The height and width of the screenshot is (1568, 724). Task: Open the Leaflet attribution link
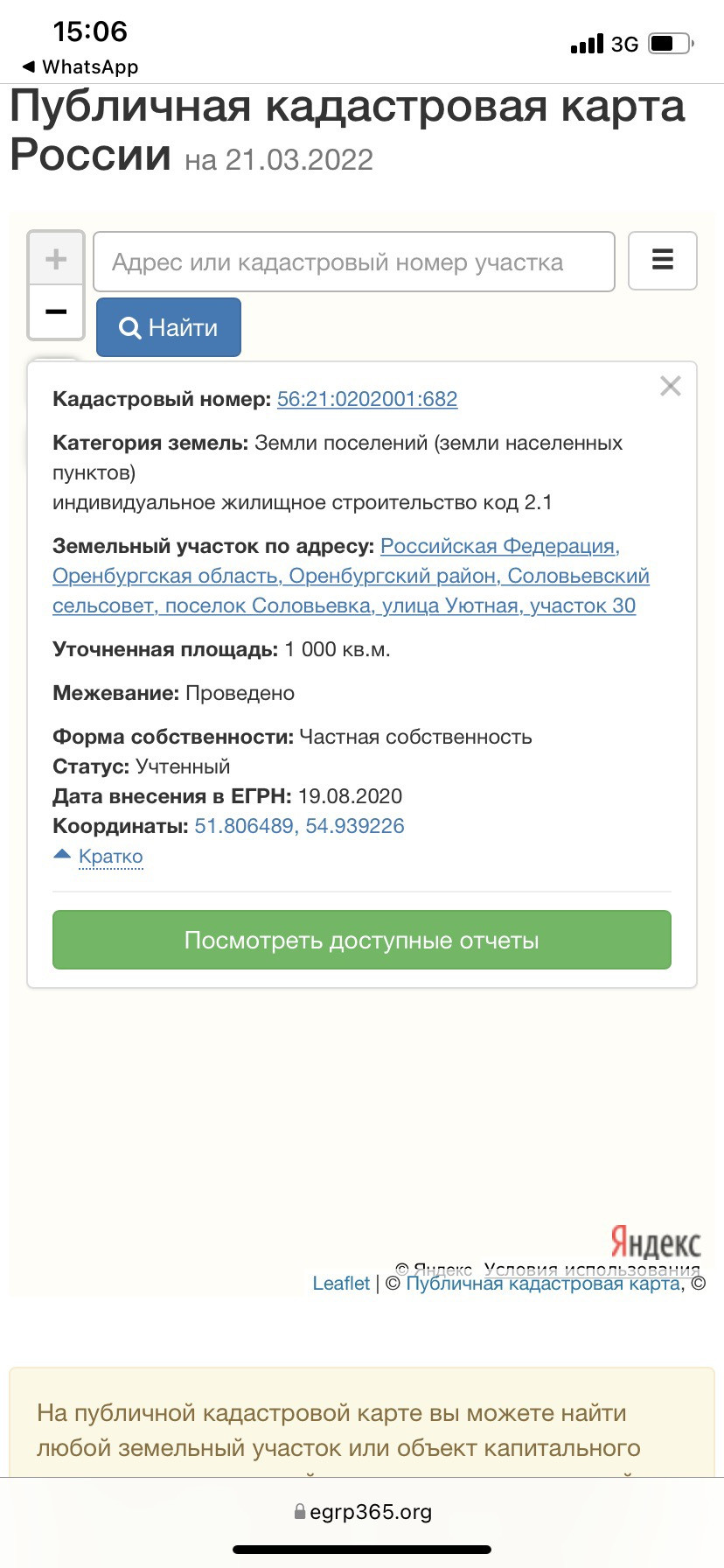click(x=341, y=1283)
